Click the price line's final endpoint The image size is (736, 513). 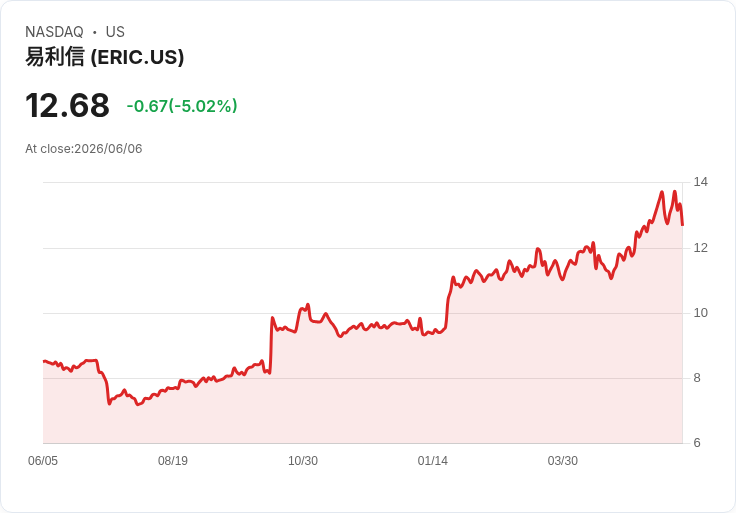682,225
